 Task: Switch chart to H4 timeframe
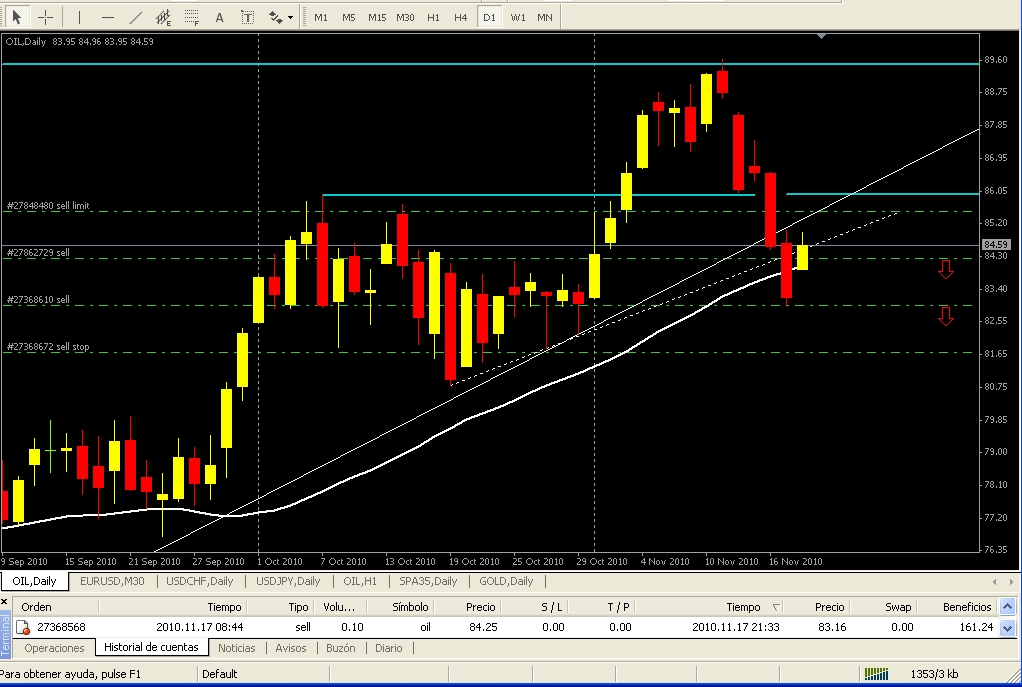tap(461, 18)
